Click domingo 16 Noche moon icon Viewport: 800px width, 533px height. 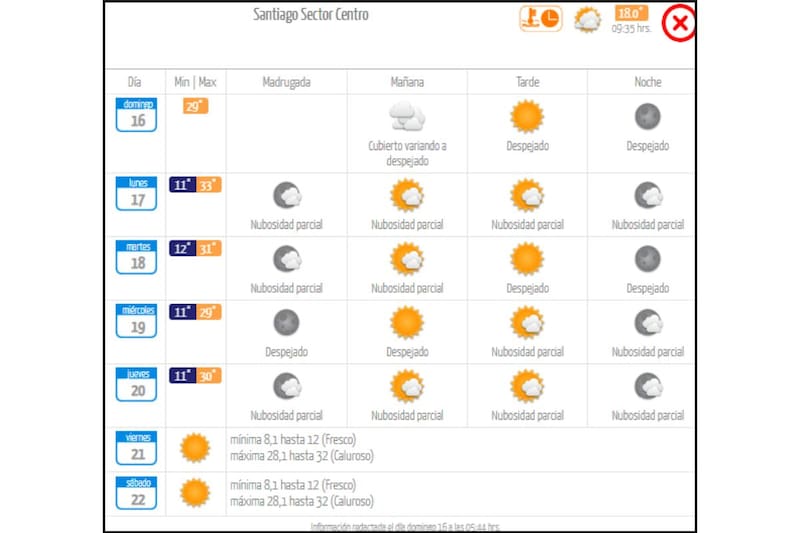(x=647, y=117)
